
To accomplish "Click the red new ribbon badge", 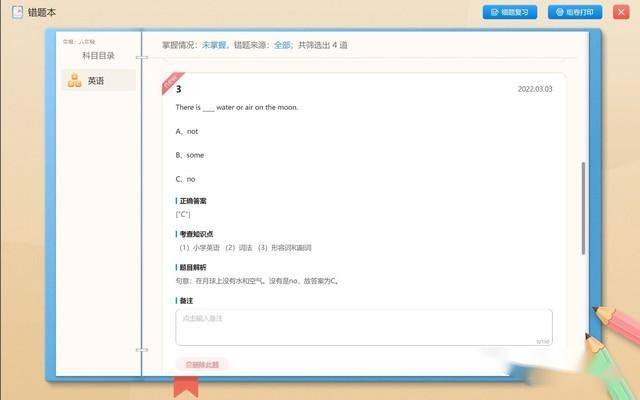I will (x=171, y=81).
